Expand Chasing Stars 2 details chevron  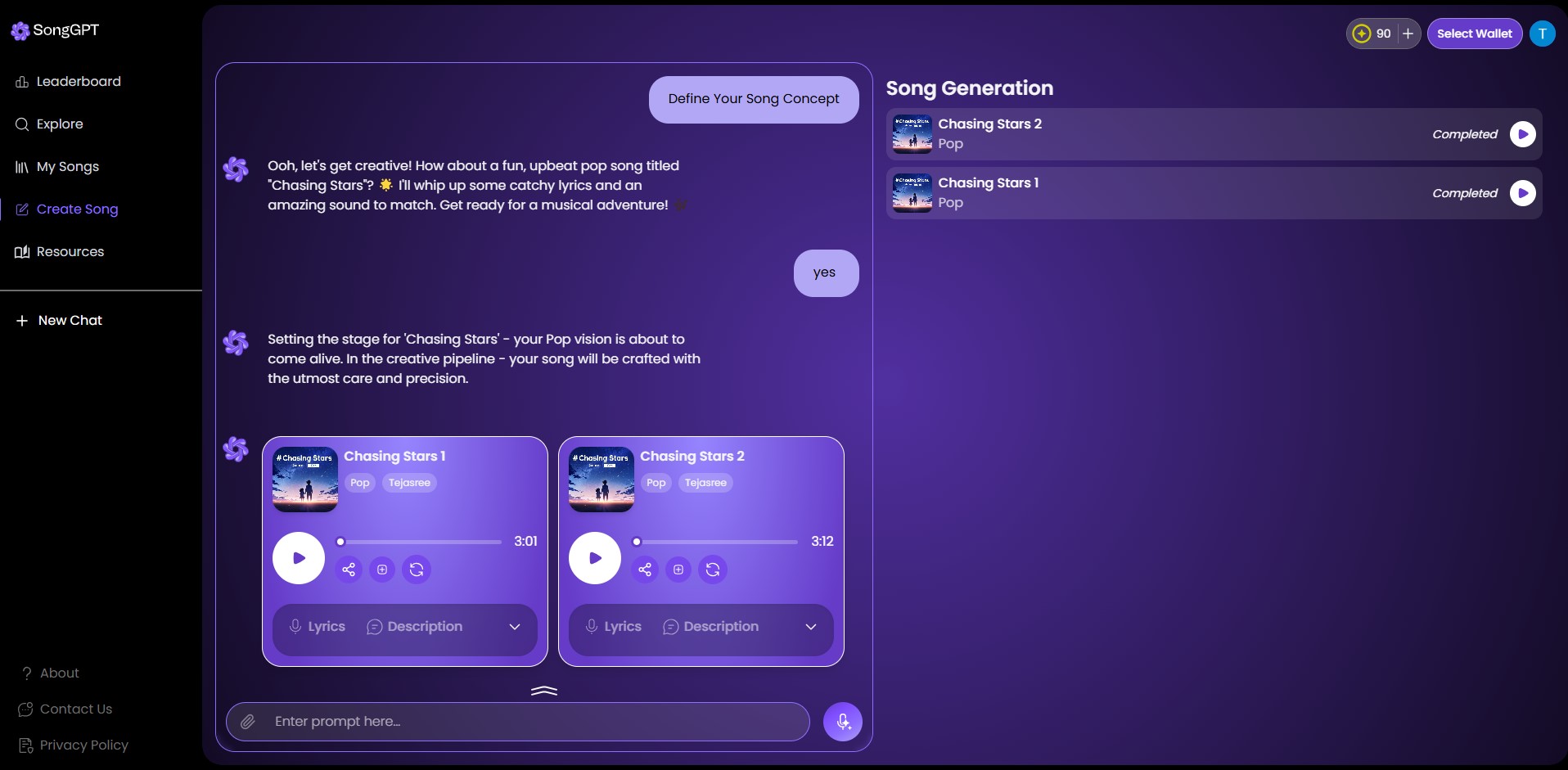pos(811,627)
